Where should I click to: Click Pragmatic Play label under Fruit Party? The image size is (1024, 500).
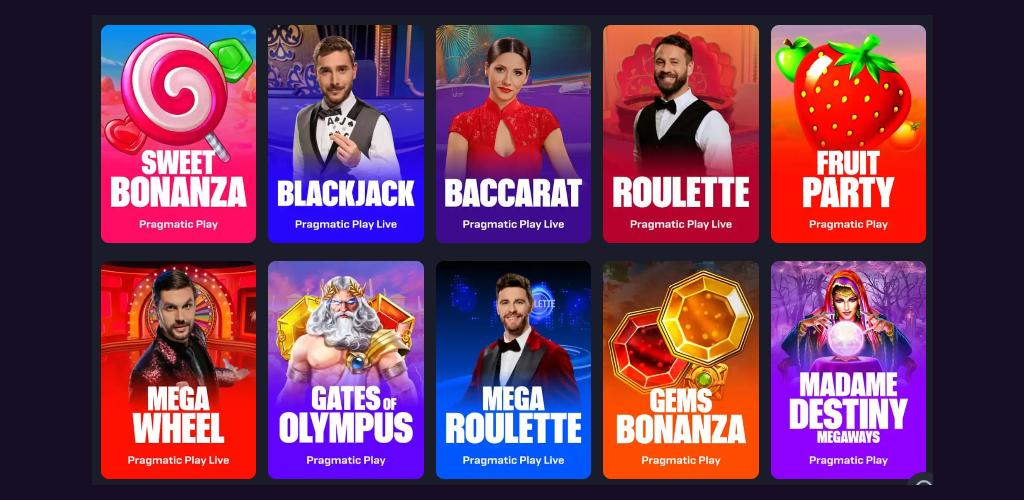848,225
